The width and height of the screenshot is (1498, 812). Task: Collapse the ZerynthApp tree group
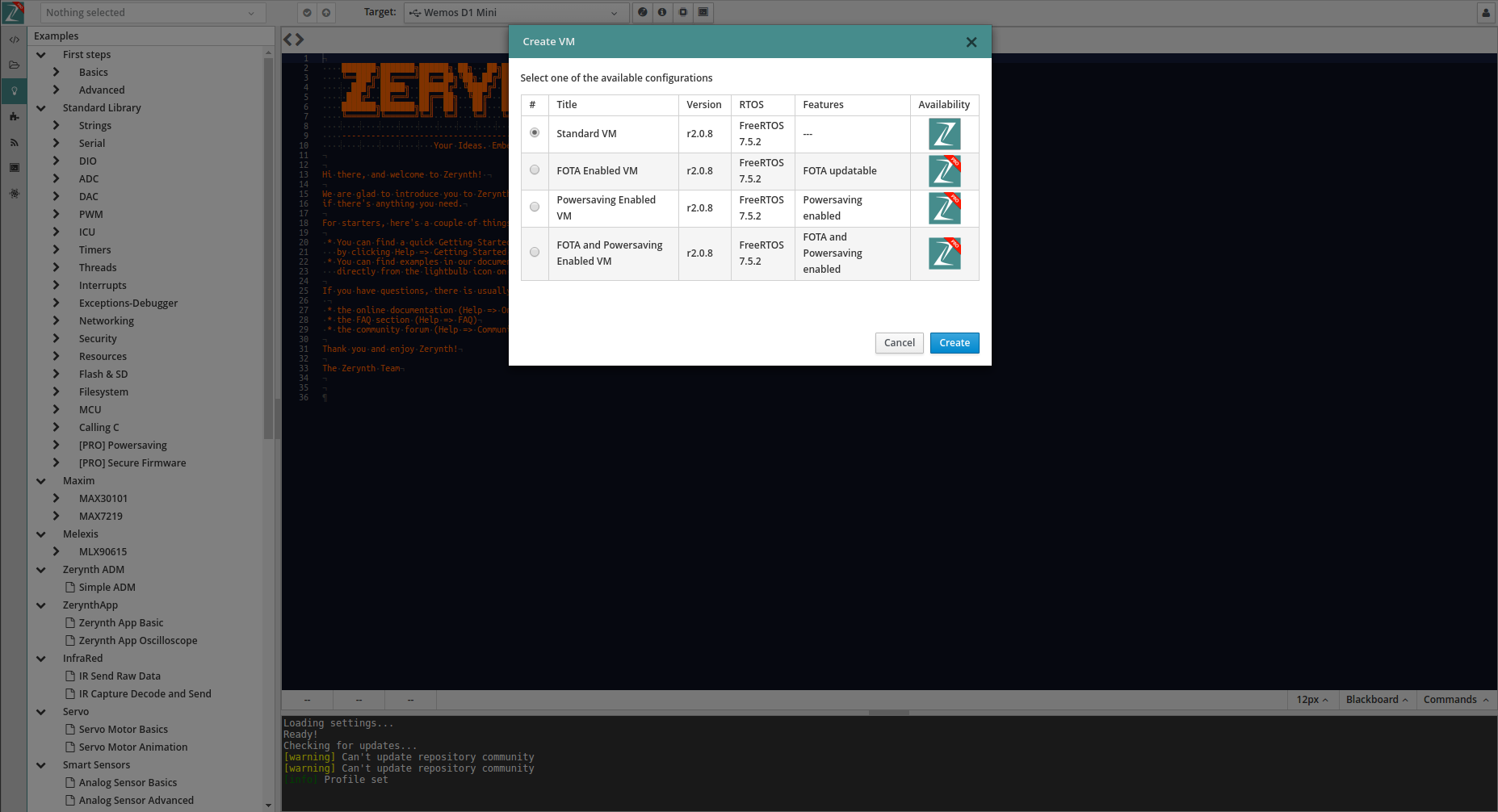coord(41,605)
